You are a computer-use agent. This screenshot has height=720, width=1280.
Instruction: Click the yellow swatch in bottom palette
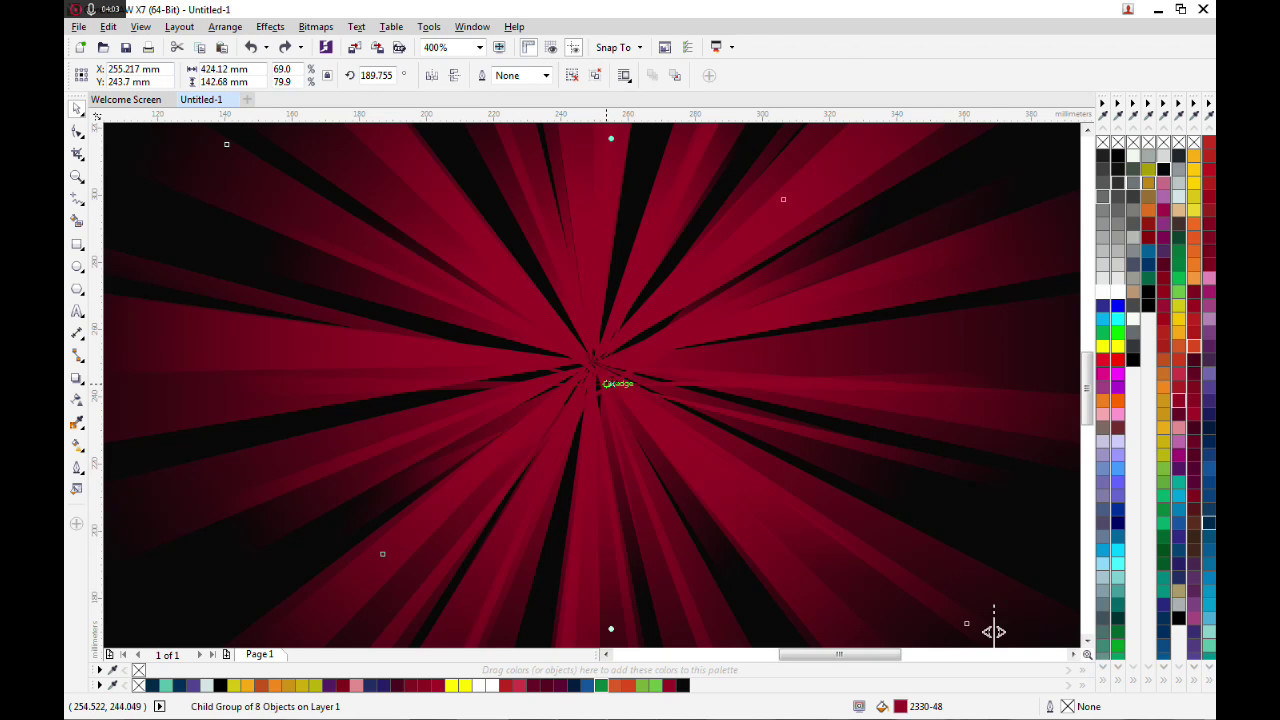coord(452,685)
